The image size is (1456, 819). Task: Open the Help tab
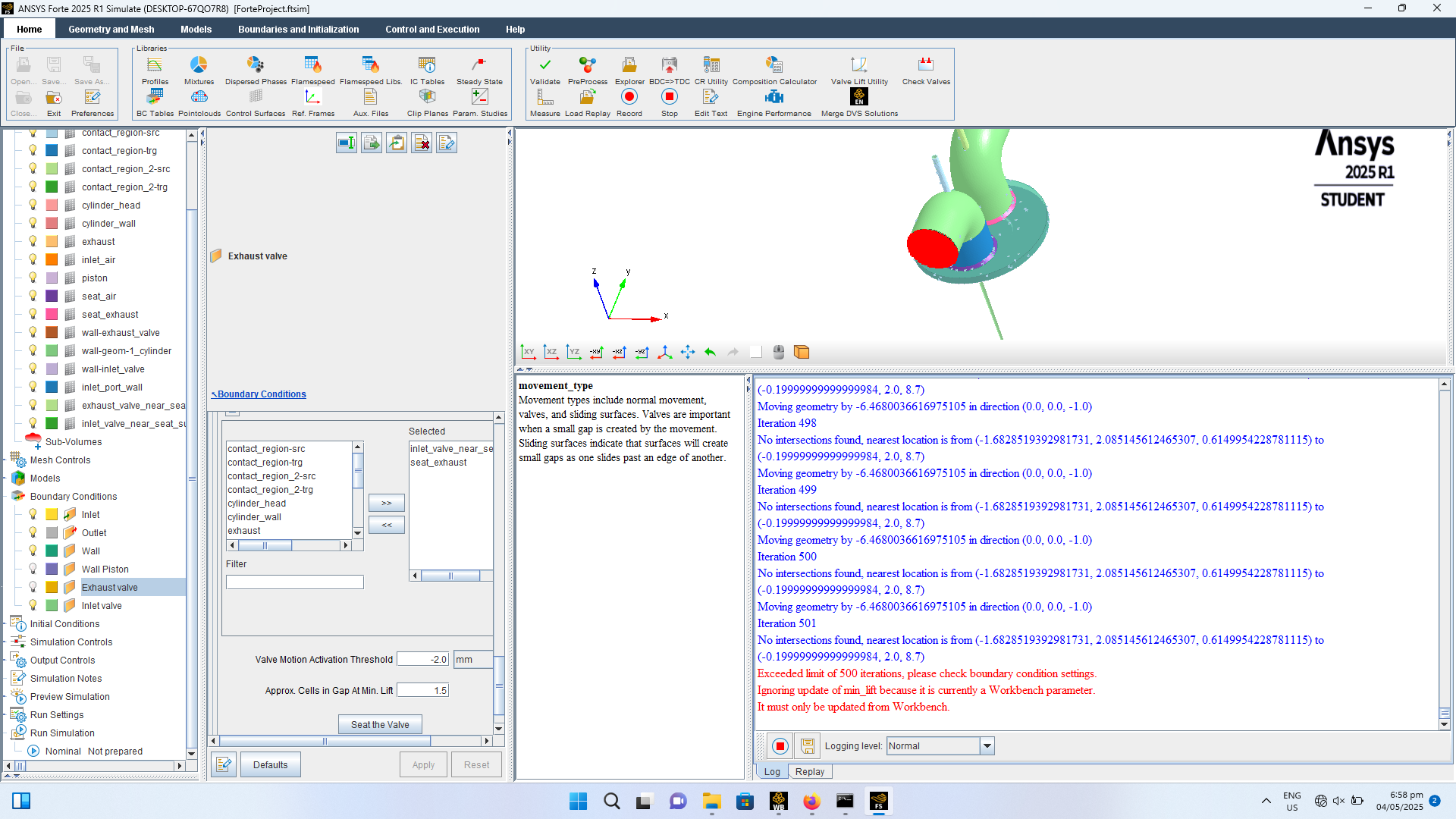pyautogui.click(x=515, y=29)
